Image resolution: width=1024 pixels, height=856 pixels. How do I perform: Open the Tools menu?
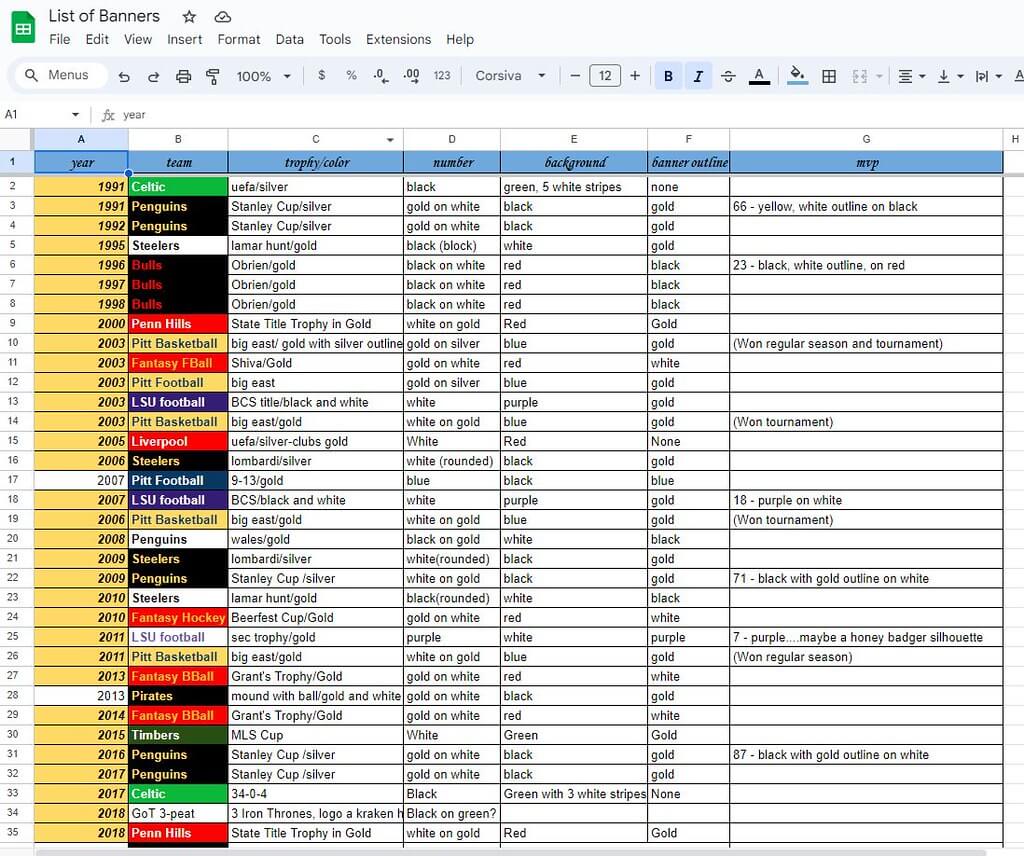[334, 39]
